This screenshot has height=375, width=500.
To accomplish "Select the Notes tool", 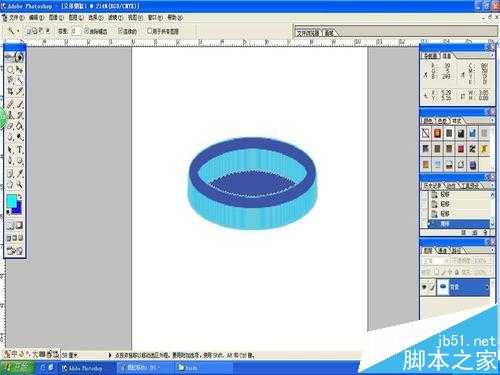I will tap(10, 173).
